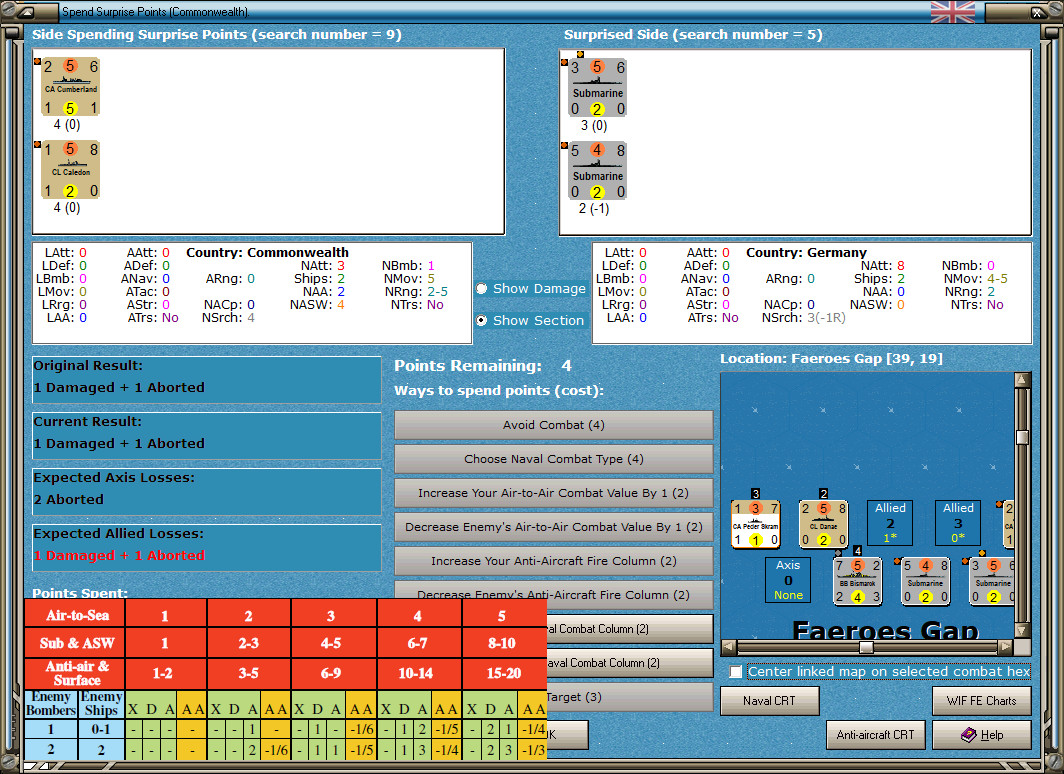Click Decrease Enemy's Anti-Aircraft Fire Column
The image size is (1064, 774).
pyautogui.click(x=554, y=593)
